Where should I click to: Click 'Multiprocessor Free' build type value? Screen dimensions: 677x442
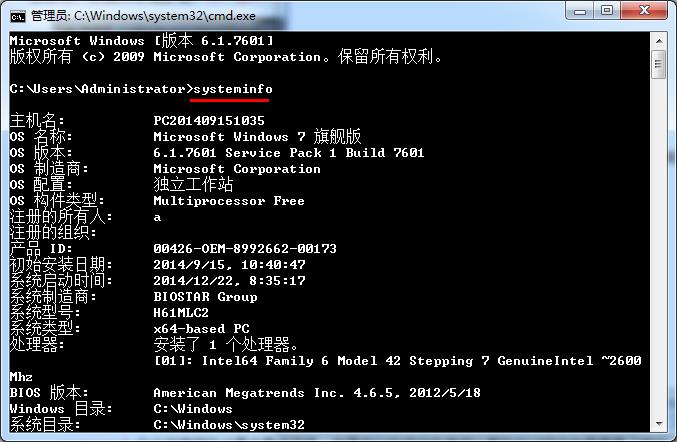pyautogui.click(x=229, y=201)
